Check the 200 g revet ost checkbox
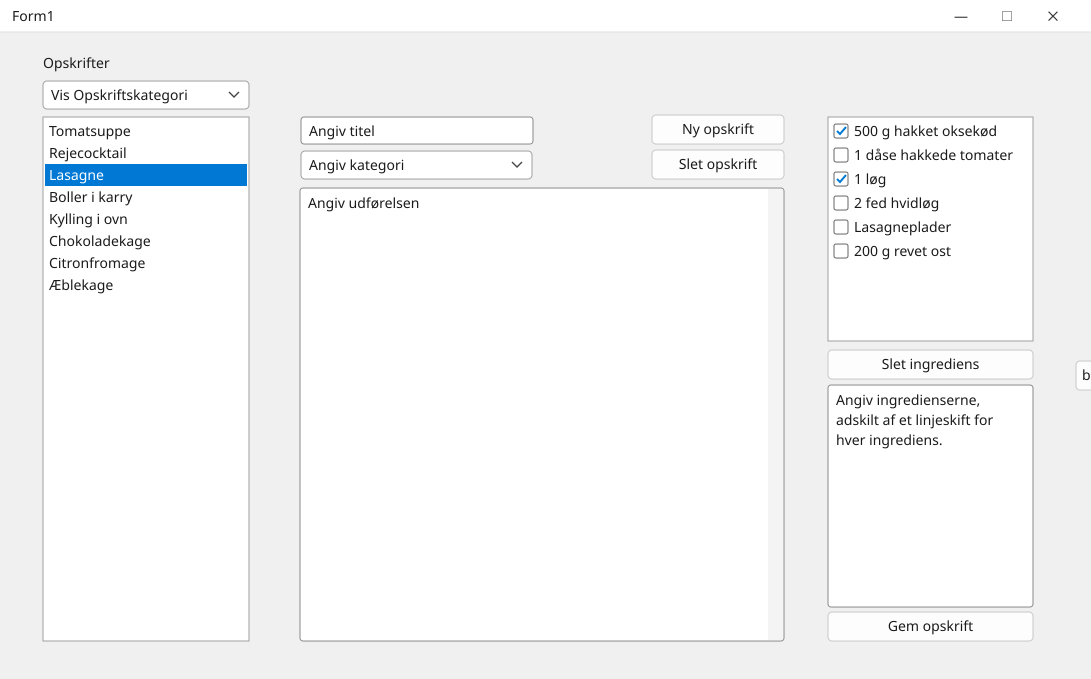The height and width of the screenshot is (679, 1091). 841,250
